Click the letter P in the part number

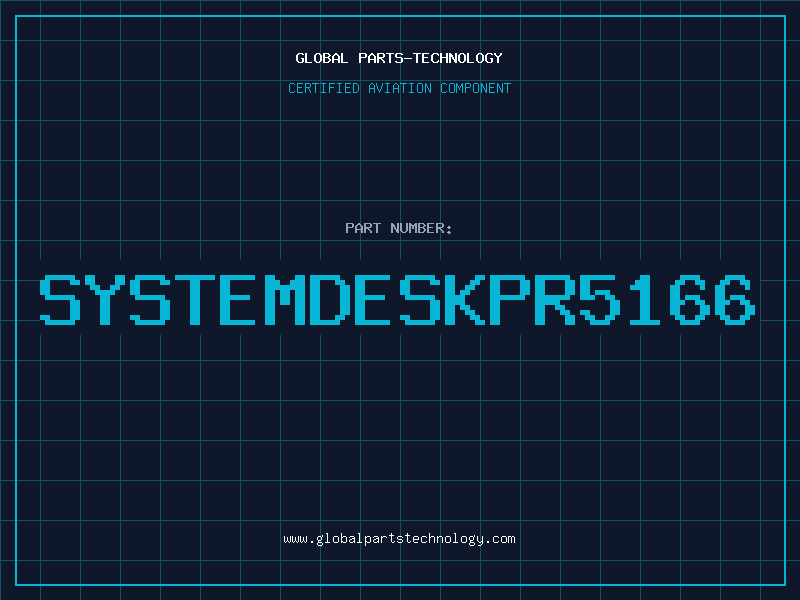[x=510, y=299]
